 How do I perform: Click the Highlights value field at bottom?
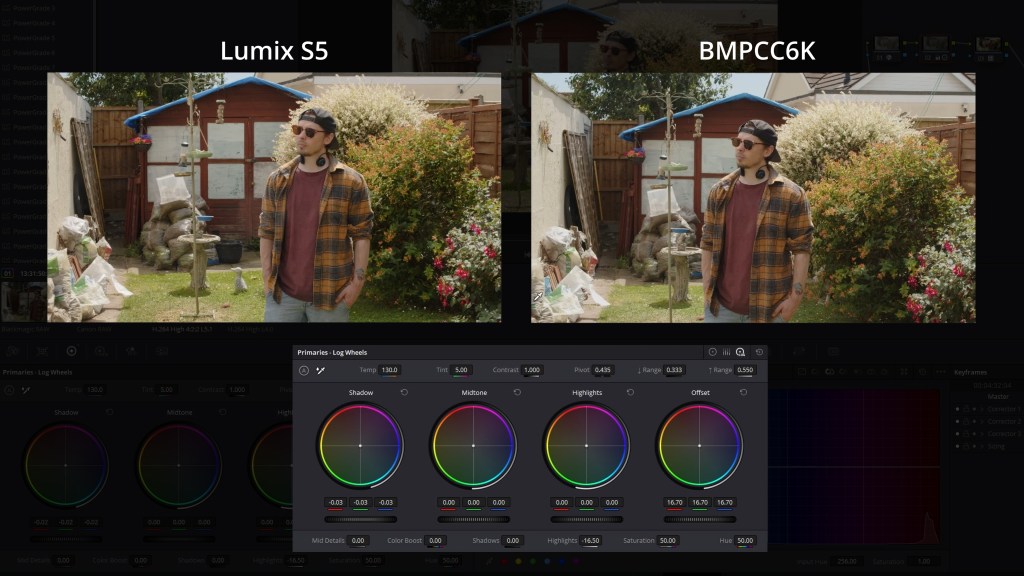coord(591,541)
